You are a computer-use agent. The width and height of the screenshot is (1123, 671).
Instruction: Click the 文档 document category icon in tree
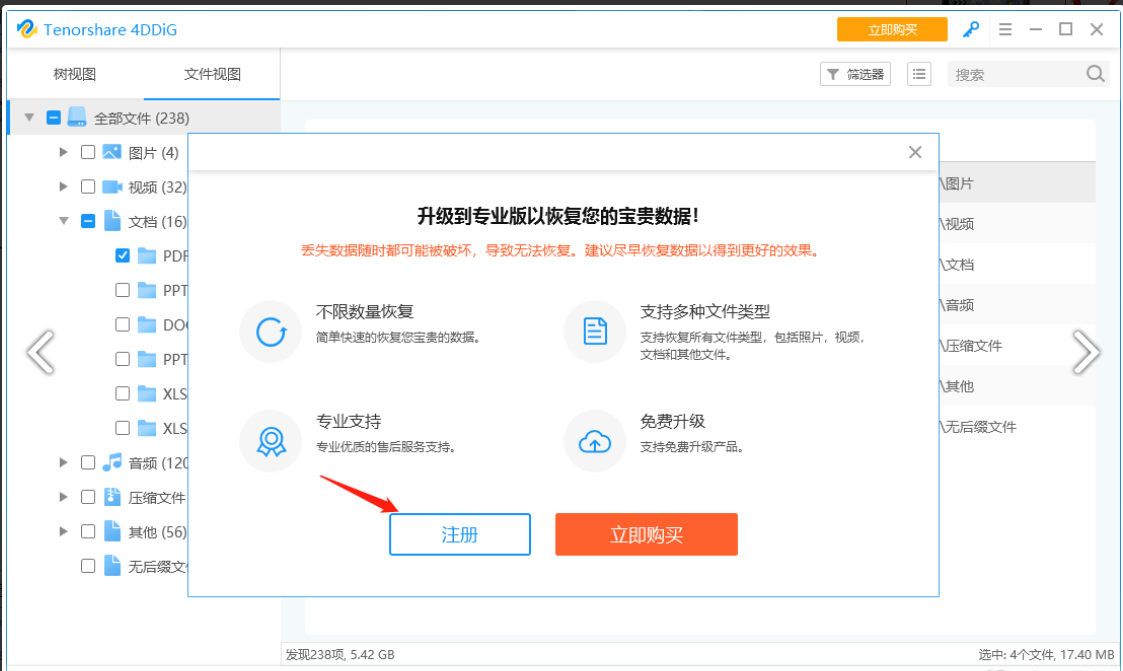coord(112,221)
